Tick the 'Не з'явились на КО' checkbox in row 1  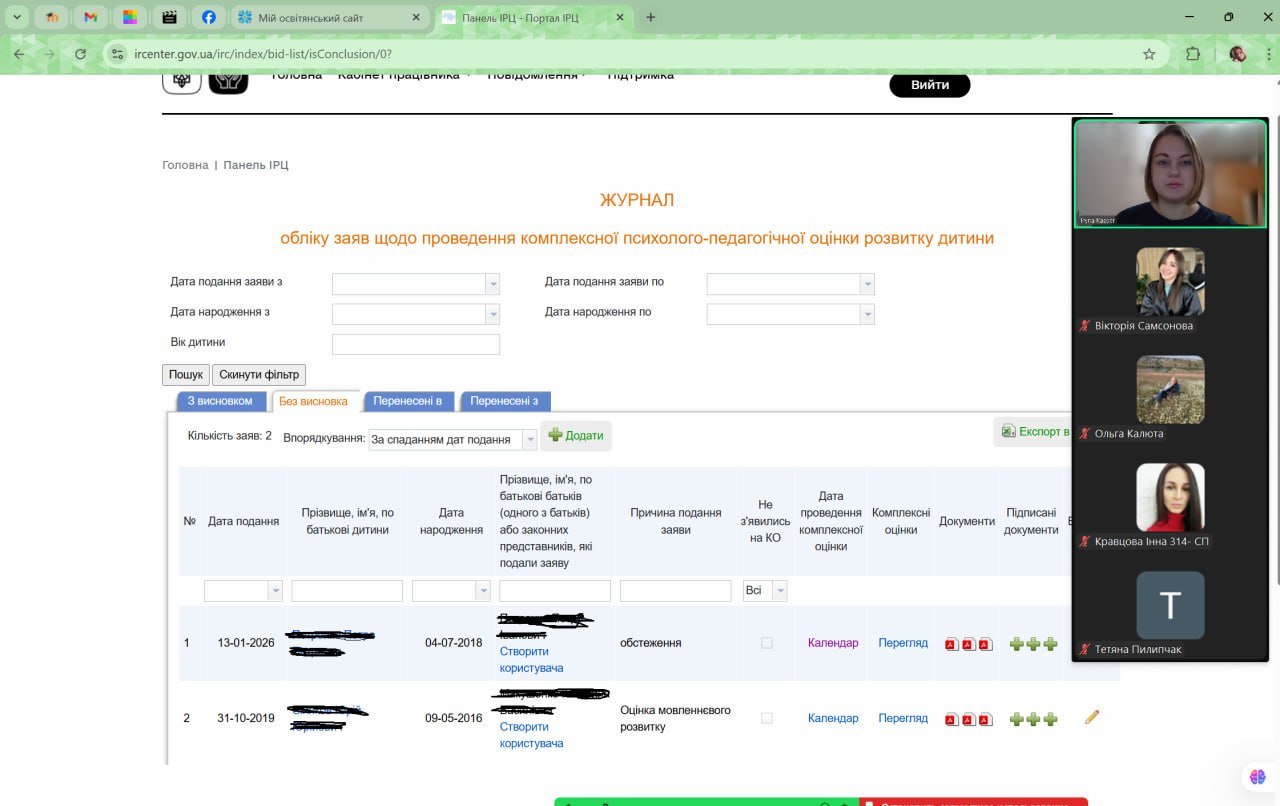767,643
